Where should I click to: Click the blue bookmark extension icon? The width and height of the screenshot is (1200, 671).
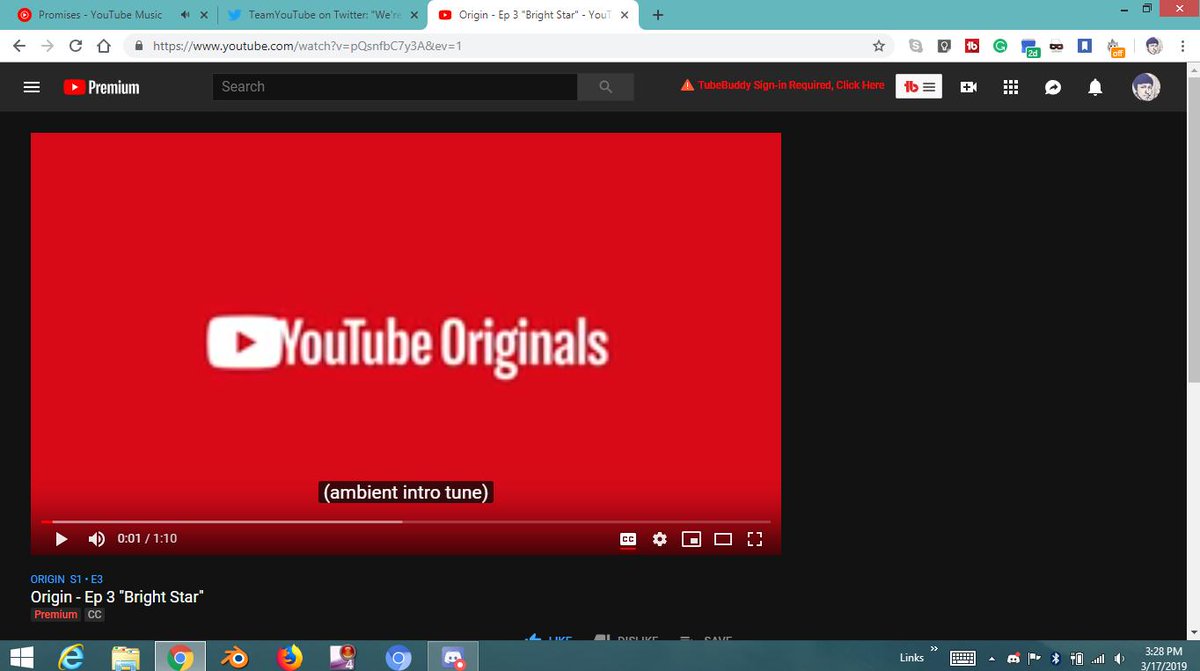click(x=1084, y=46)
